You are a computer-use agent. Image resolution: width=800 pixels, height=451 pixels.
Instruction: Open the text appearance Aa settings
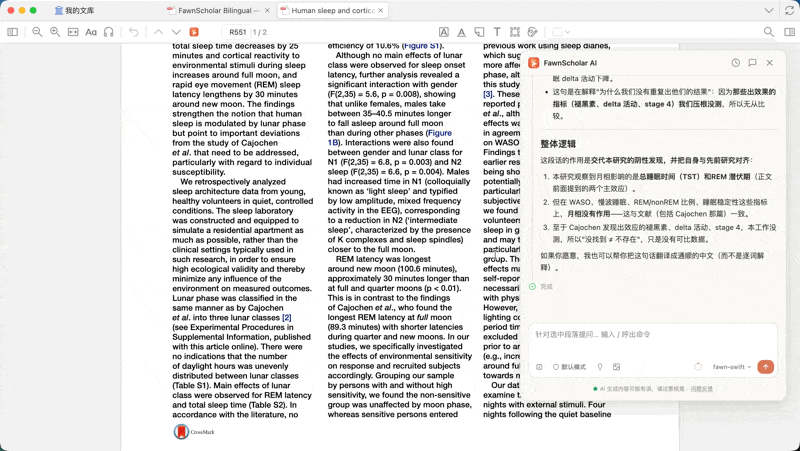point(91,32)
